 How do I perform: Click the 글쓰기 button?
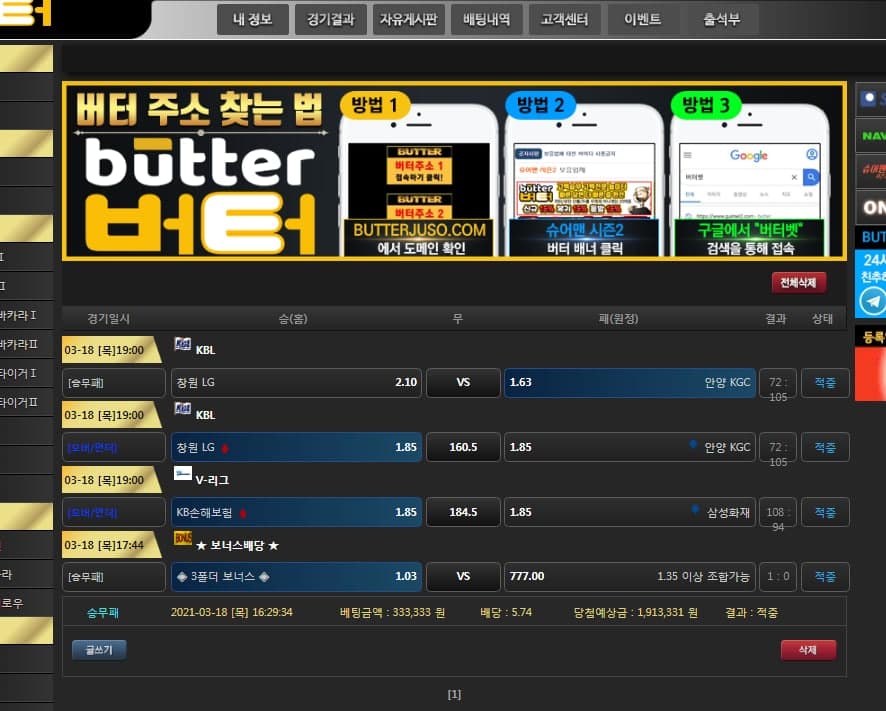99,650
